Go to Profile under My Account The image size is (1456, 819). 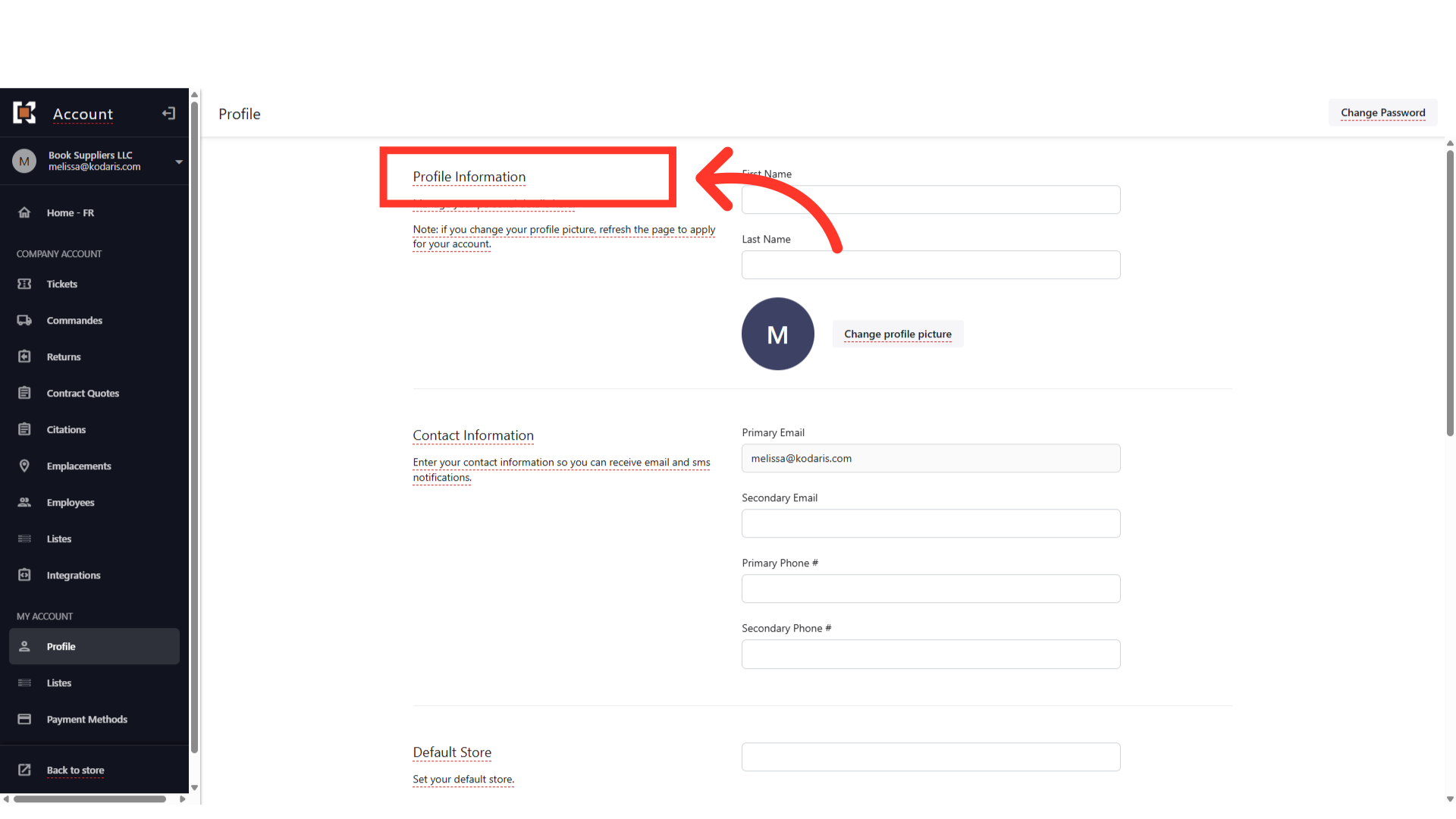pyautogui.click(x=94, y=646)
